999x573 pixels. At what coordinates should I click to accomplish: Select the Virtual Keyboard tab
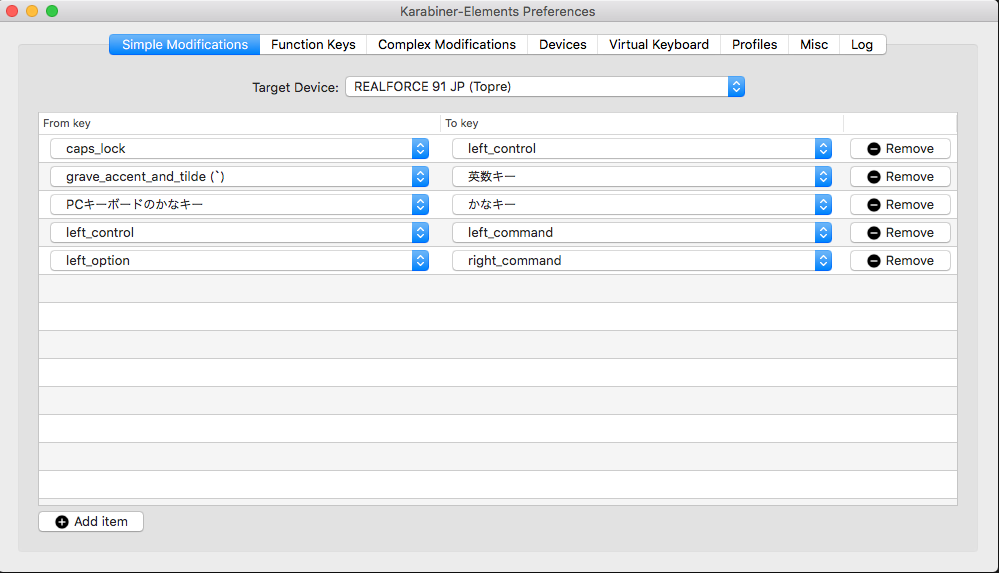659,44
